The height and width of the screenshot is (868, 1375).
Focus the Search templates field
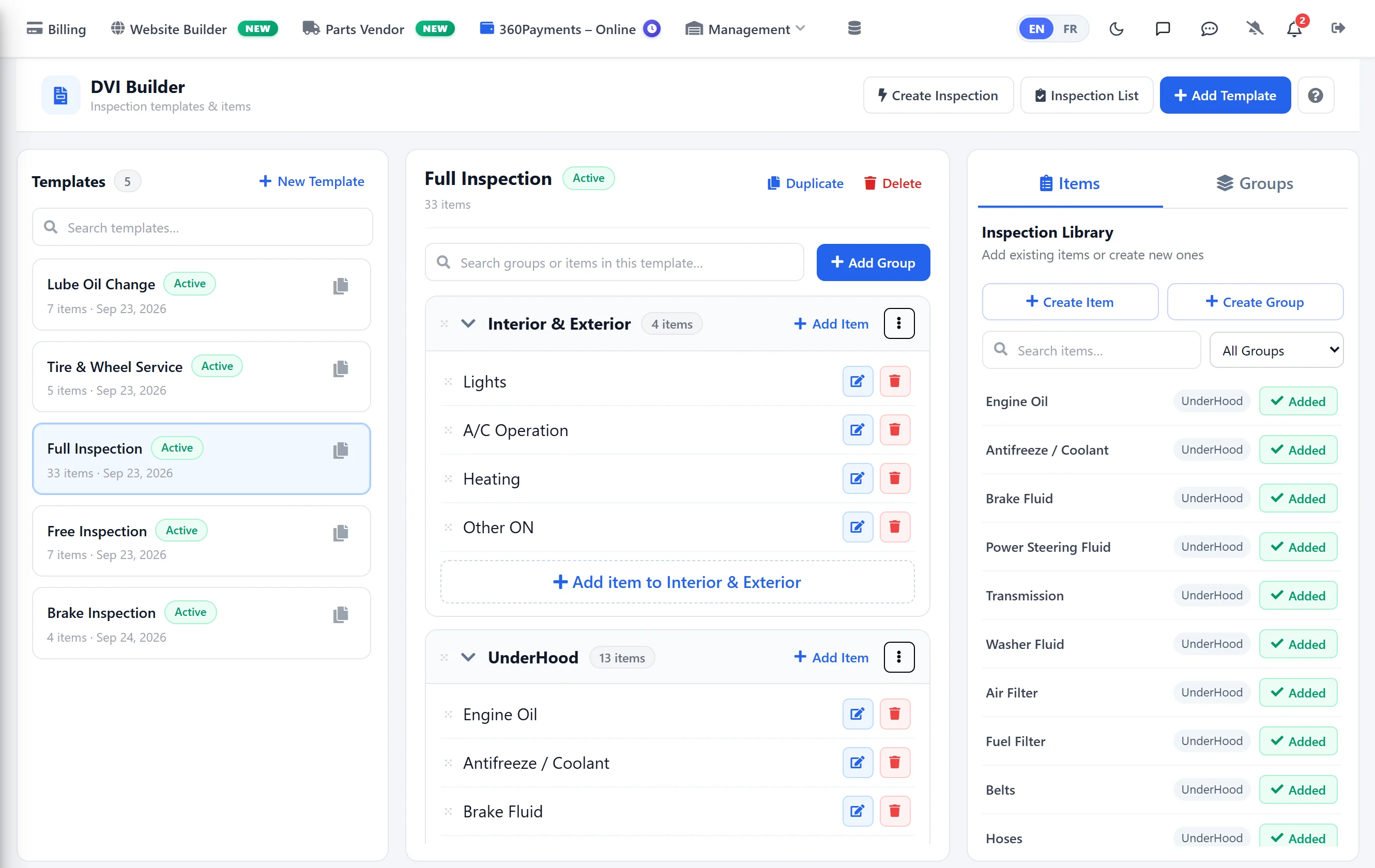pos(203,227)
